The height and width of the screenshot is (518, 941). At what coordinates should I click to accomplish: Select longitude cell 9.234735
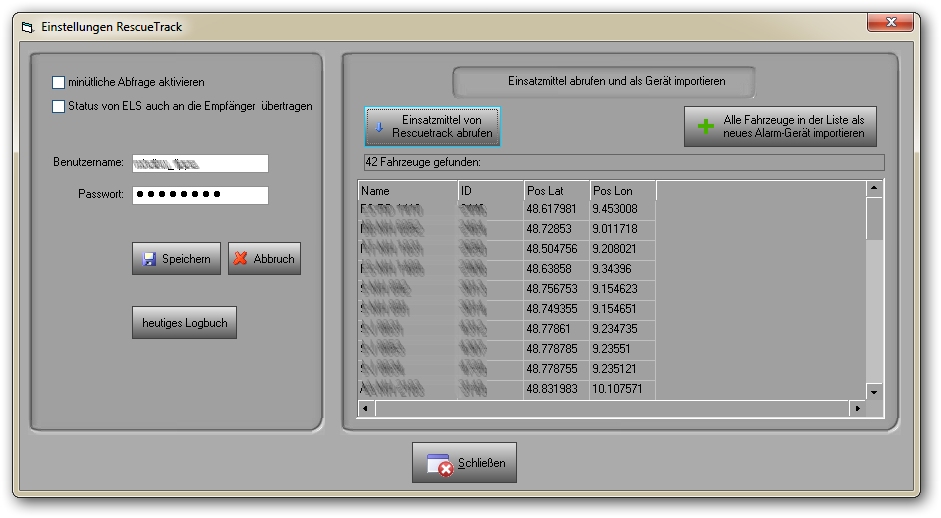[623, 329]
